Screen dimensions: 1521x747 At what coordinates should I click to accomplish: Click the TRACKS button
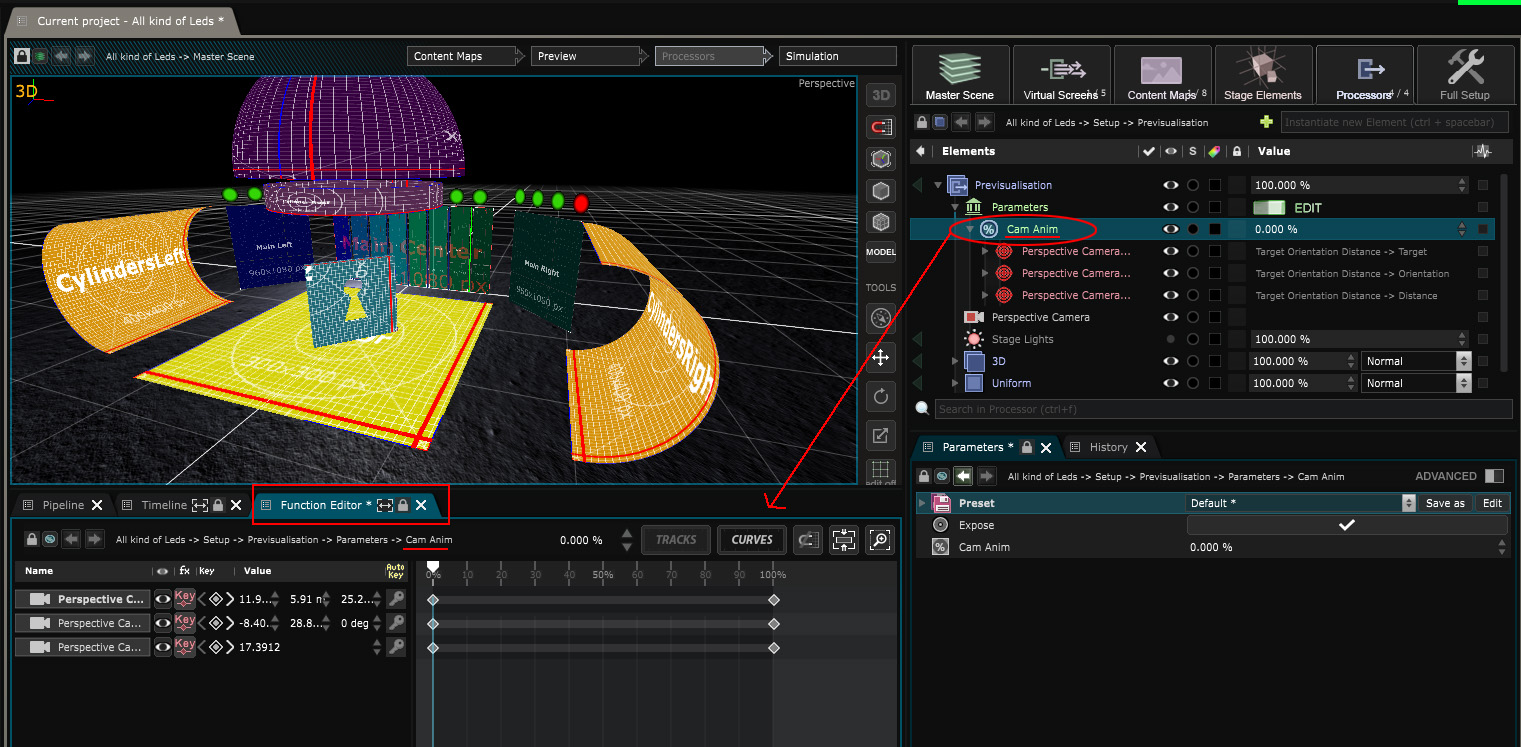pyautogui.click(x=676, y=540)
